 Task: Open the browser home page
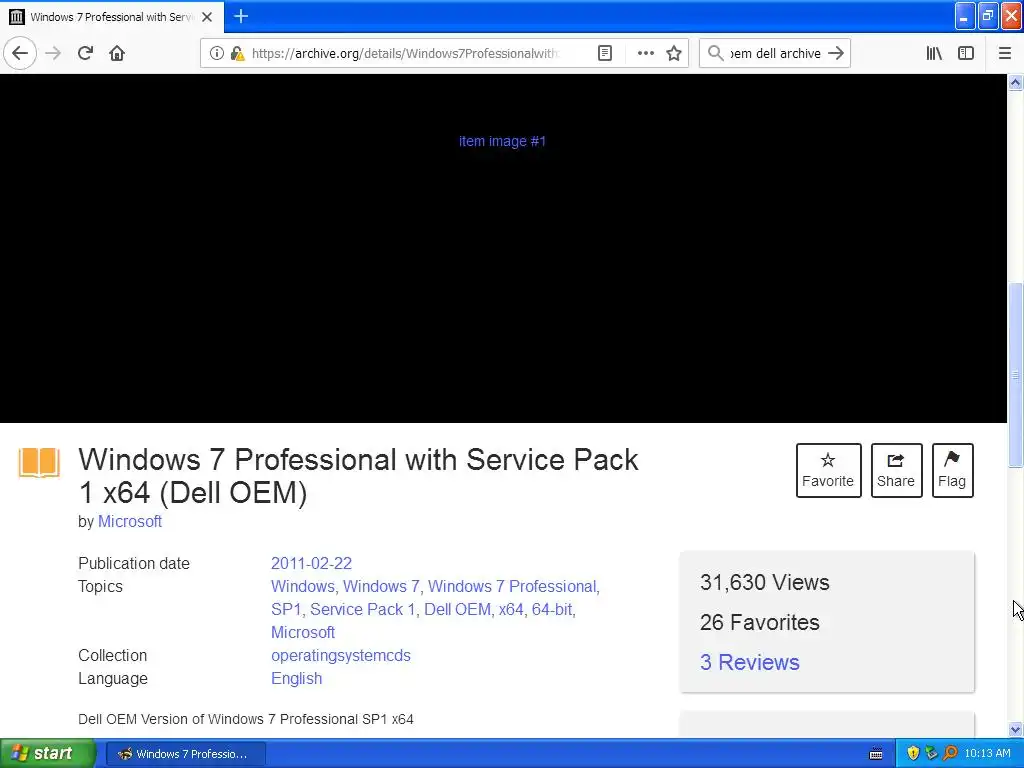pos(117,53)
